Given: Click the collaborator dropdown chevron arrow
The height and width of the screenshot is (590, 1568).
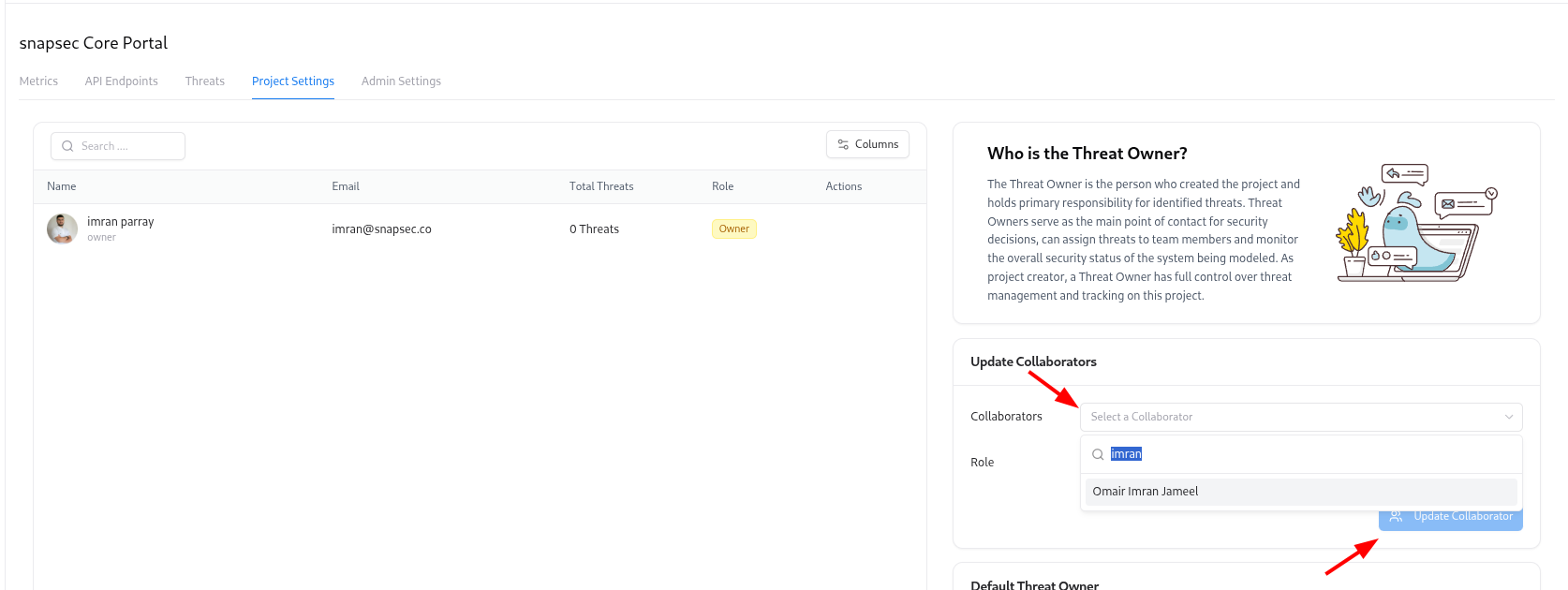Looking at the screenshot, I should (1509, 417).
